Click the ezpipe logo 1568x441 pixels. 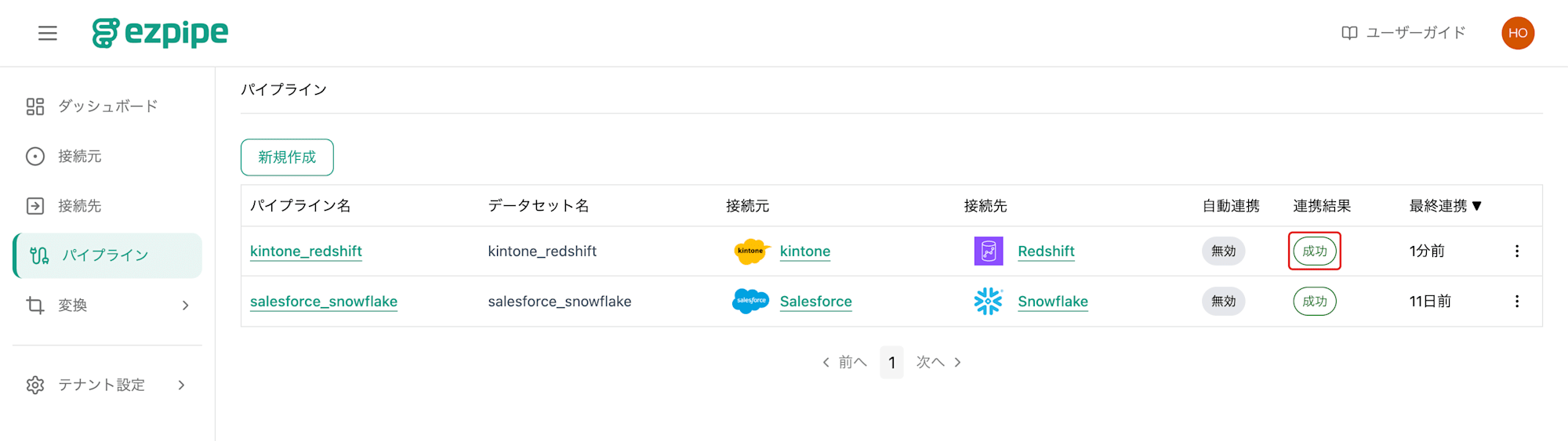pyautogui.click(x=160, y=33)
